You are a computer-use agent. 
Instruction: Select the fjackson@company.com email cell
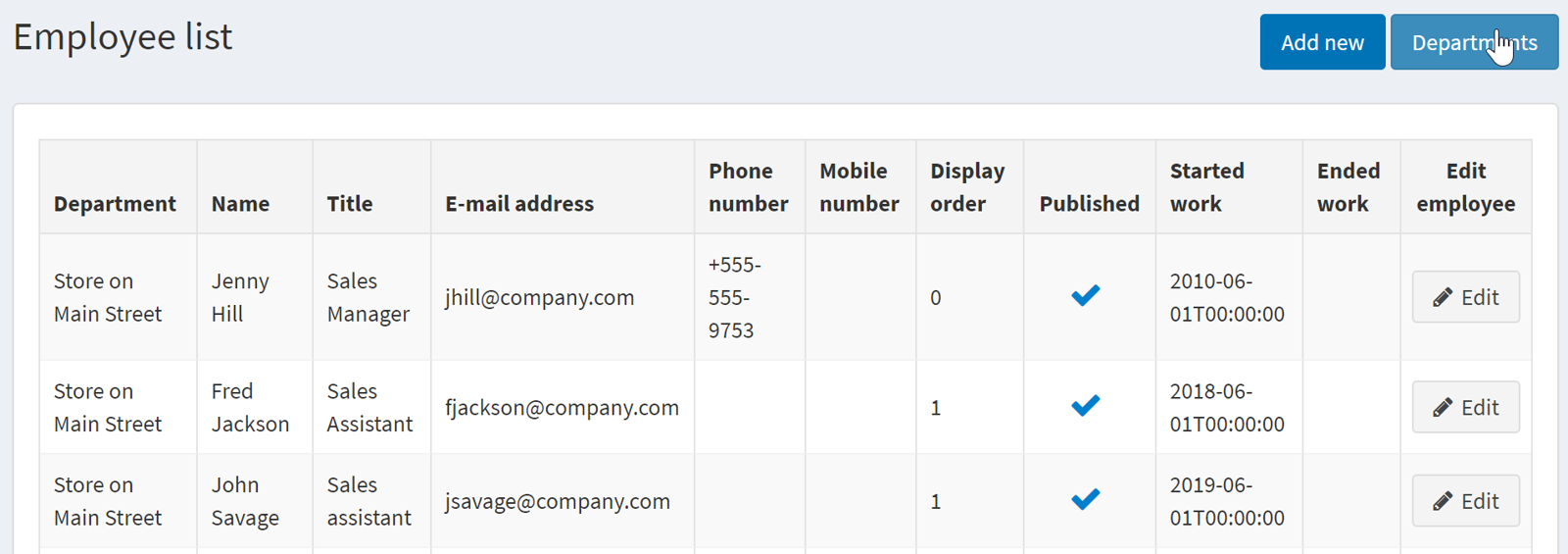pos(562,407)
